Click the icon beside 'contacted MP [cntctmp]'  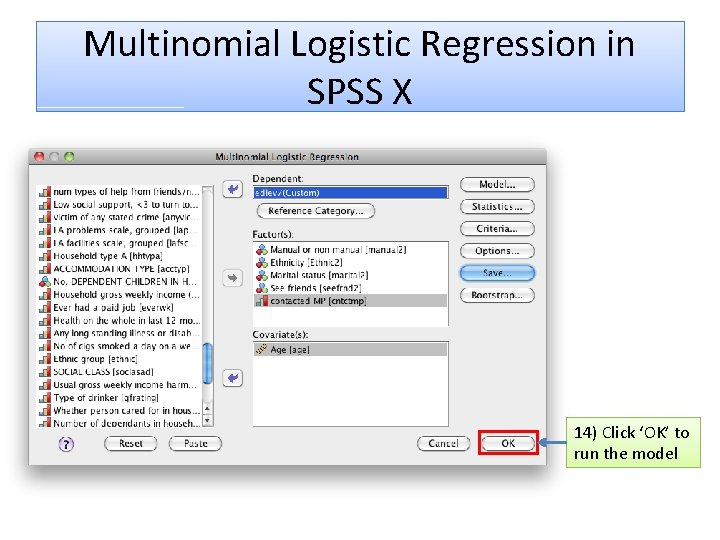coord(262,301)
